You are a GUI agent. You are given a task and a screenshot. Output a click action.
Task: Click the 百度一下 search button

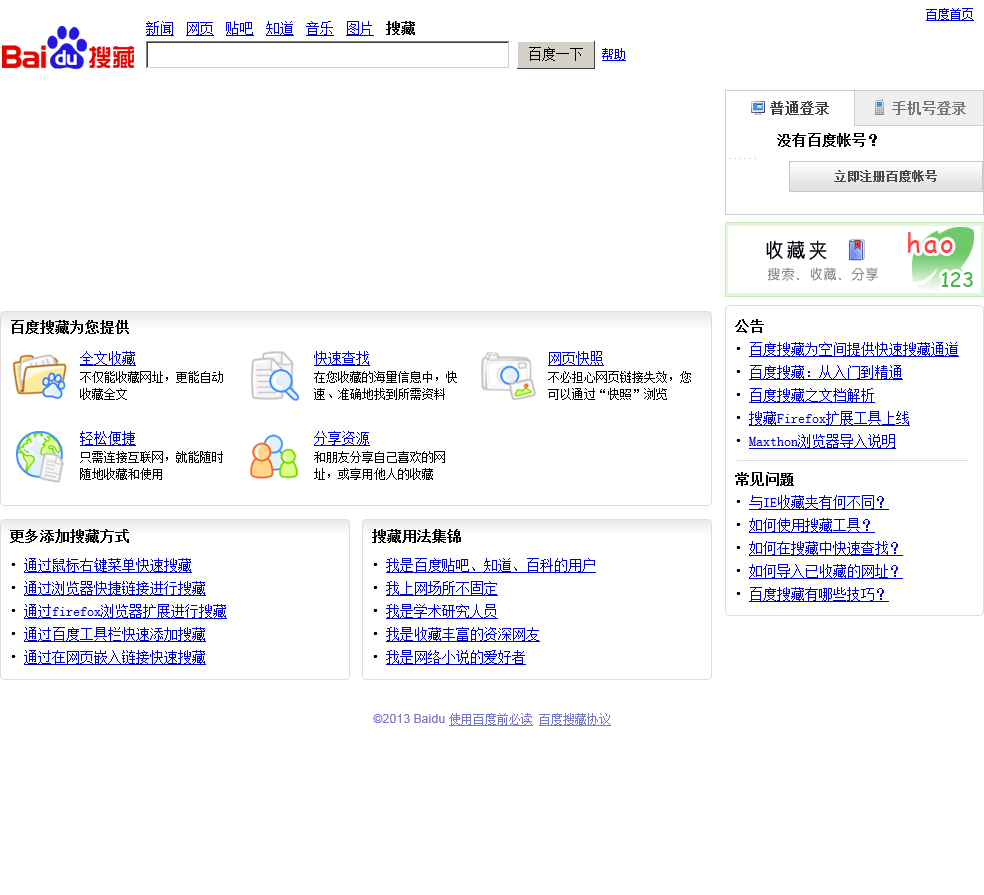tap(555, 55)
